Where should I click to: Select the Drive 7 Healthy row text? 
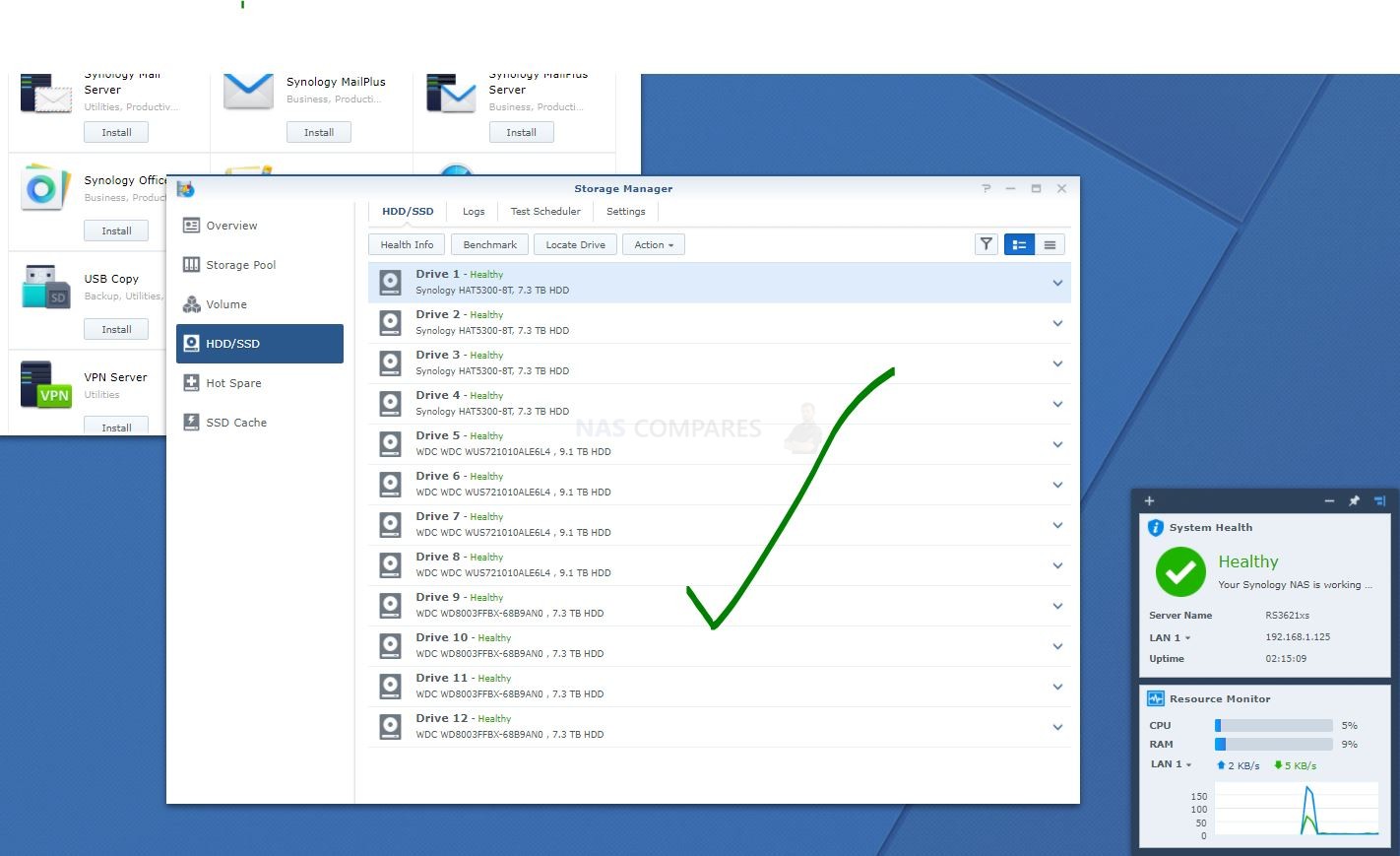[459, 516]
